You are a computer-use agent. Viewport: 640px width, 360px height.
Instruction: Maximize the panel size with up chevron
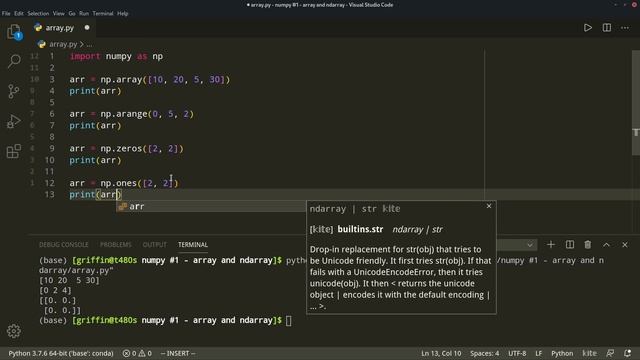pyautogui.click(x=607, y=244)
